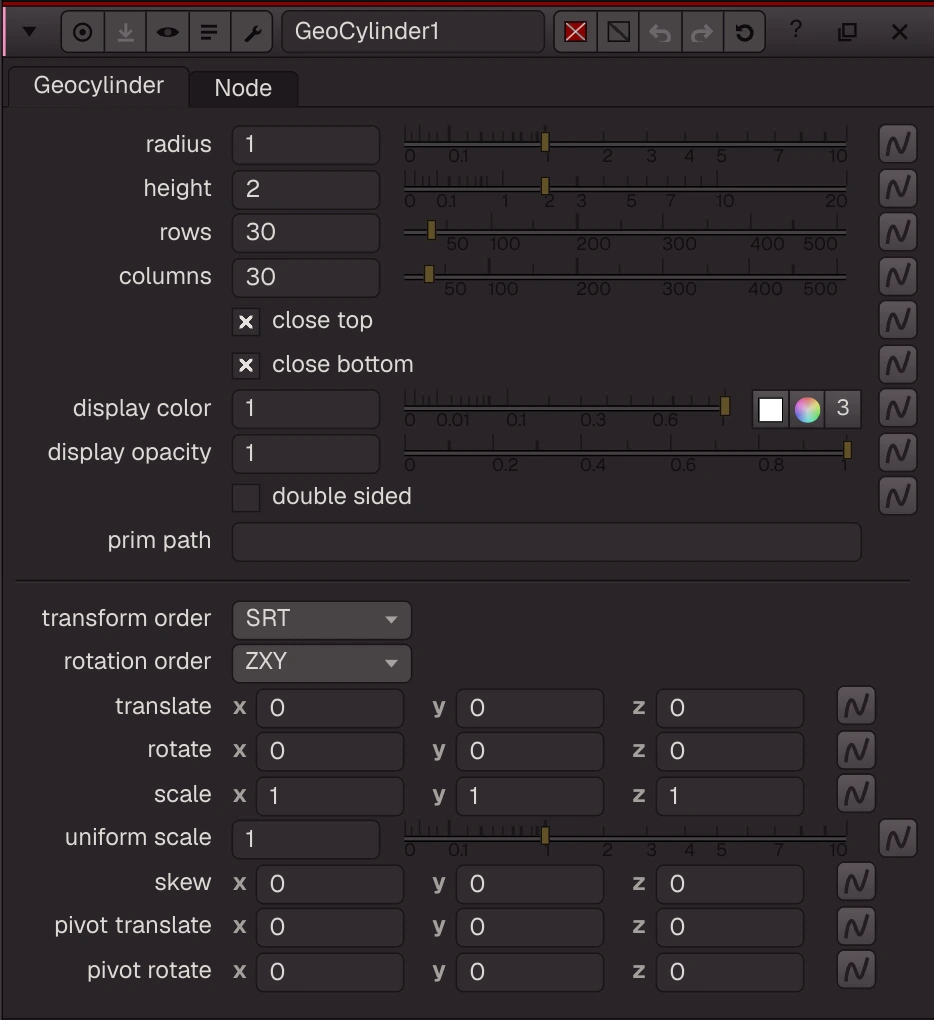Open display color animation curve button
Viewport: 934px width, 1020px height.
click(898, 408)
